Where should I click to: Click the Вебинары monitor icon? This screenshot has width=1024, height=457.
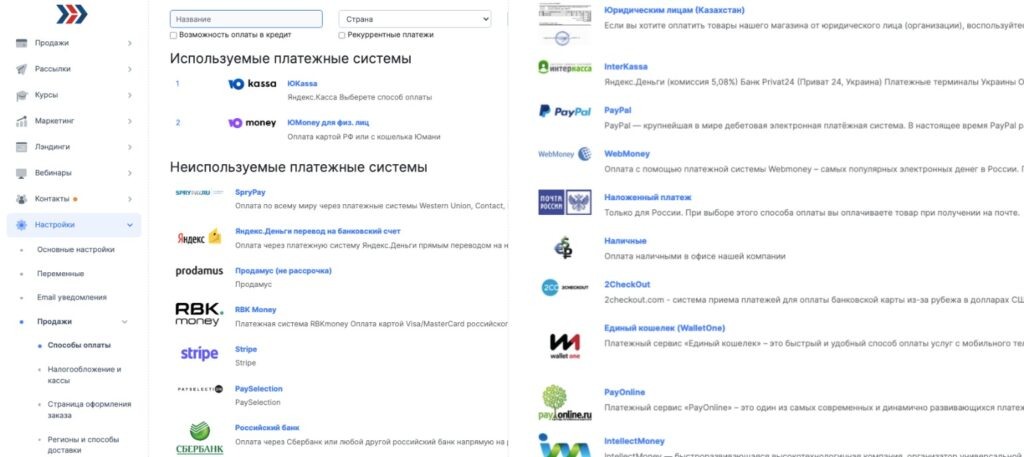click(22, 173)
